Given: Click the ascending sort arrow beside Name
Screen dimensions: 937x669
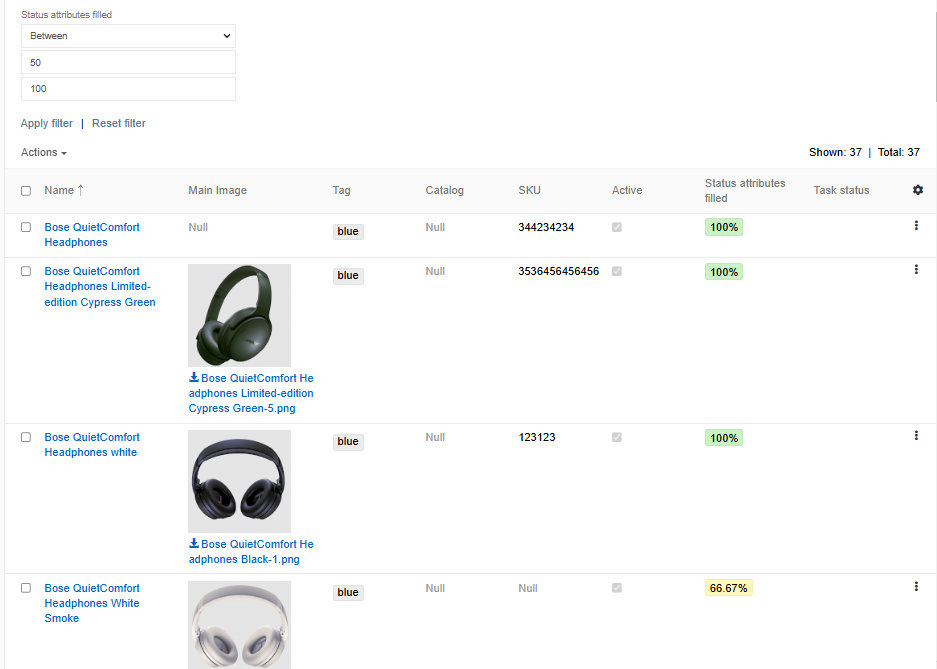Looking at the screenshot, I should tap(80, 189).
